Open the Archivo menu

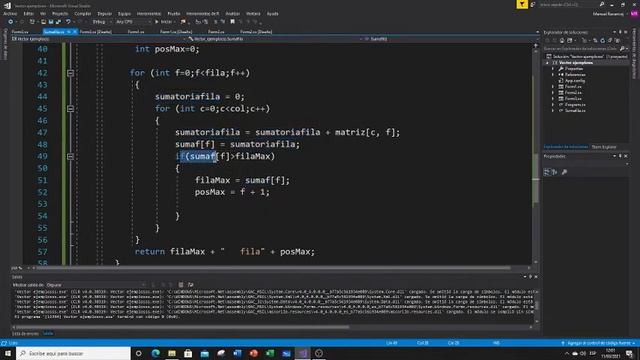(10, 13)
